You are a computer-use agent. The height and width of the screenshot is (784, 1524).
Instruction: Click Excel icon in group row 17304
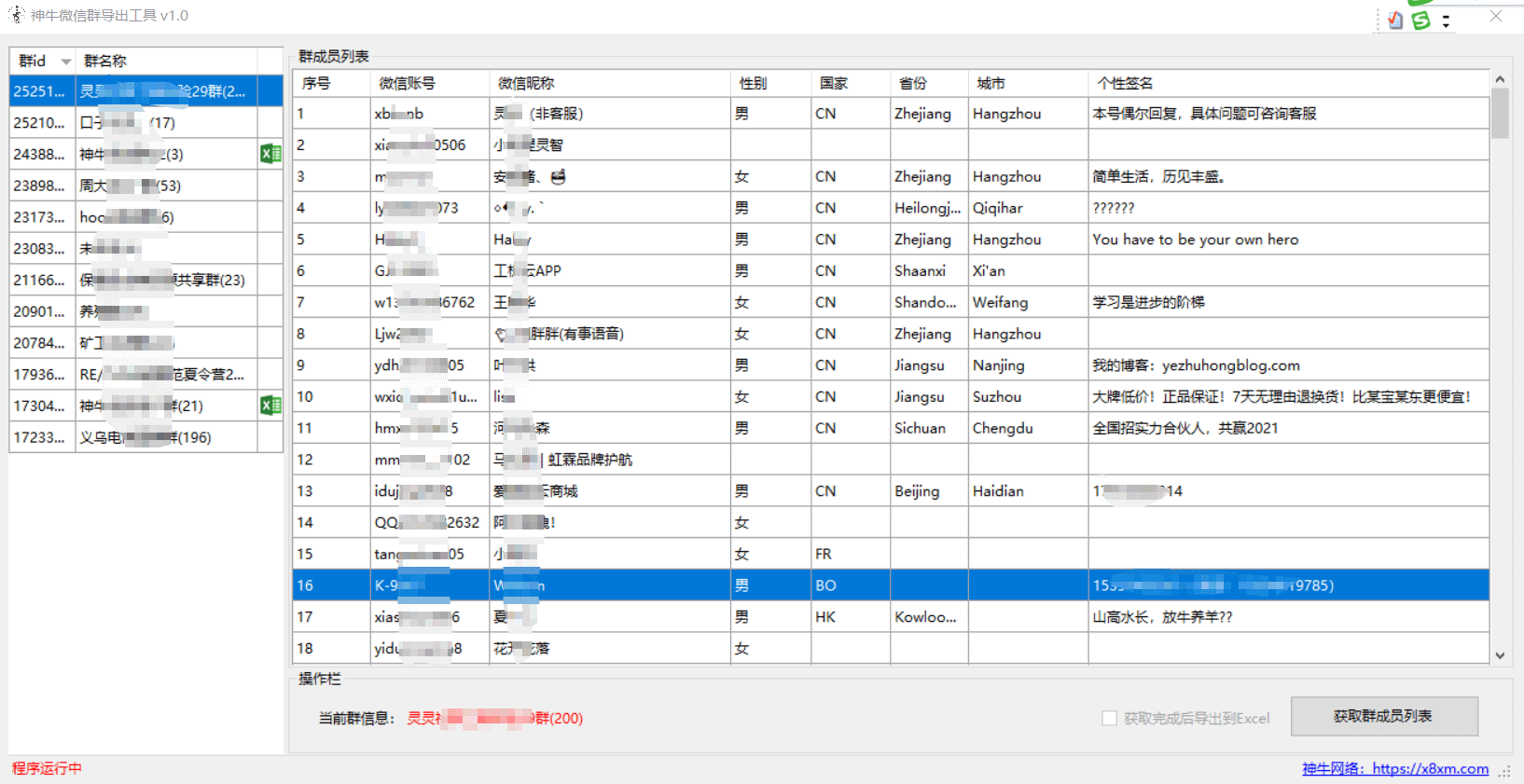(x=270, y=406)
